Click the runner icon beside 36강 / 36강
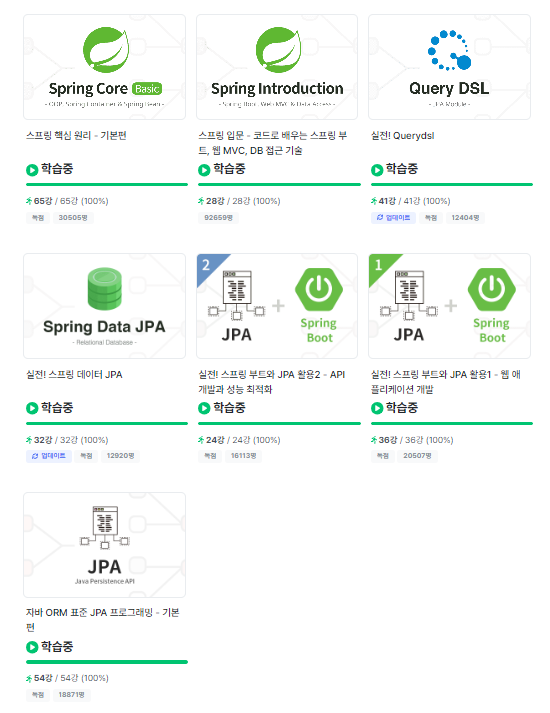Screen dimensions: 550x713 tap(374, 440)
